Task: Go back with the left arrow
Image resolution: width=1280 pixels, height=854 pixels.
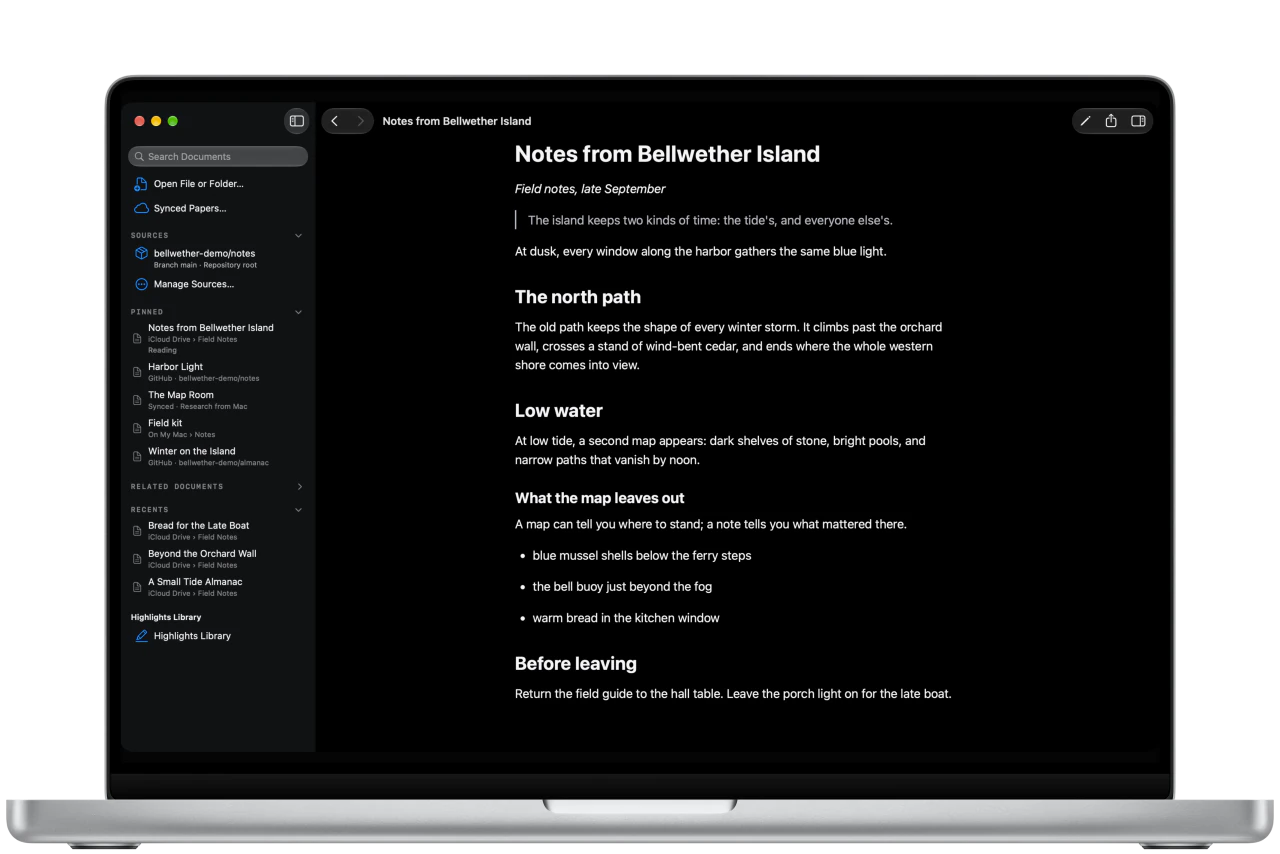Action: tap(335, 121)
